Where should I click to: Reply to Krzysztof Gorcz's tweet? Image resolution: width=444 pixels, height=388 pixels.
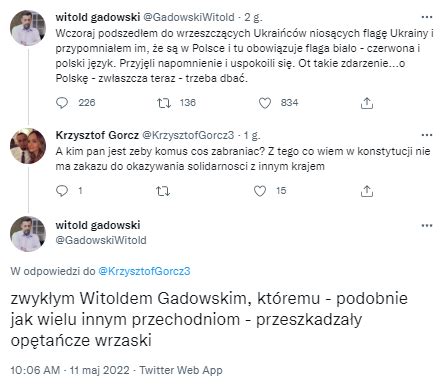pyautogui.click(x=62, y=191)
